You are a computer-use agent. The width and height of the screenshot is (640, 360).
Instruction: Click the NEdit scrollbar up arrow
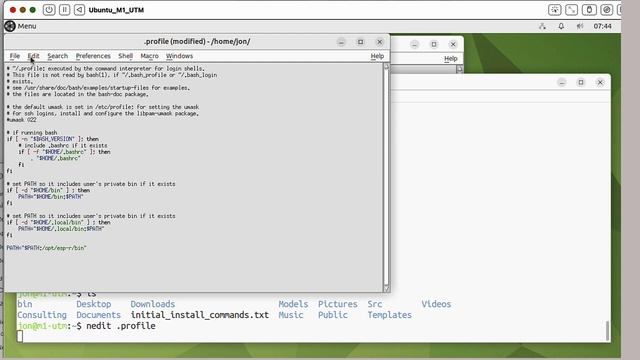click(x=387, y=67)
